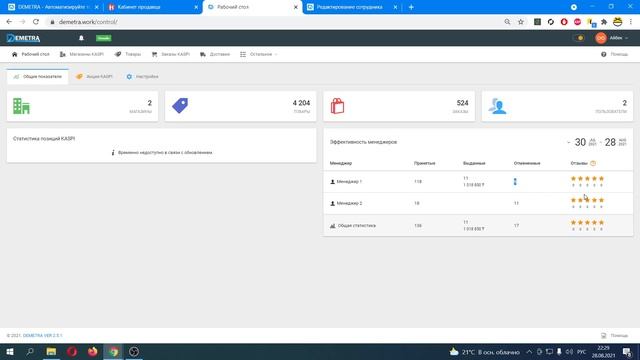The height and width of the screenshot is (360, 640).
Task: Click the stores count 2 value
Action: (x=150, y=103)
